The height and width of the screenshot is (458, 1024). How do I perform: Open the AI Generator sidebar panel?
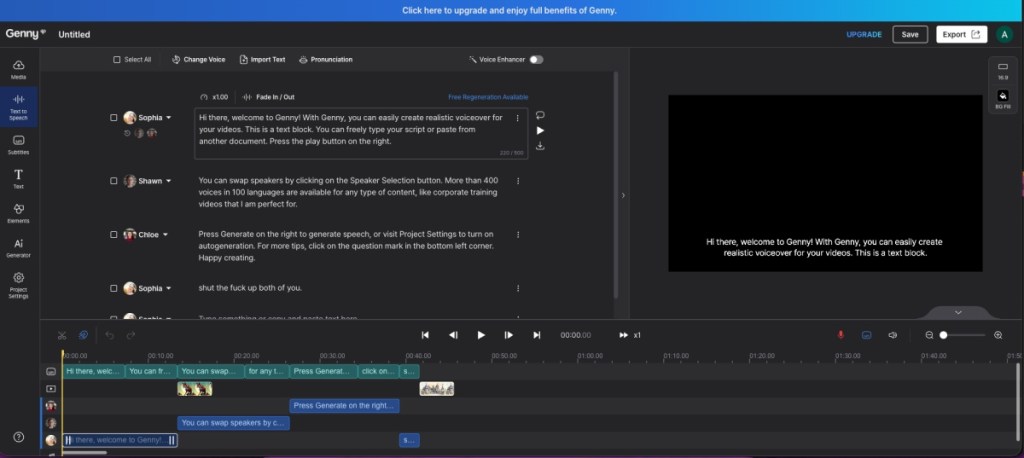(x=18, y=248)
